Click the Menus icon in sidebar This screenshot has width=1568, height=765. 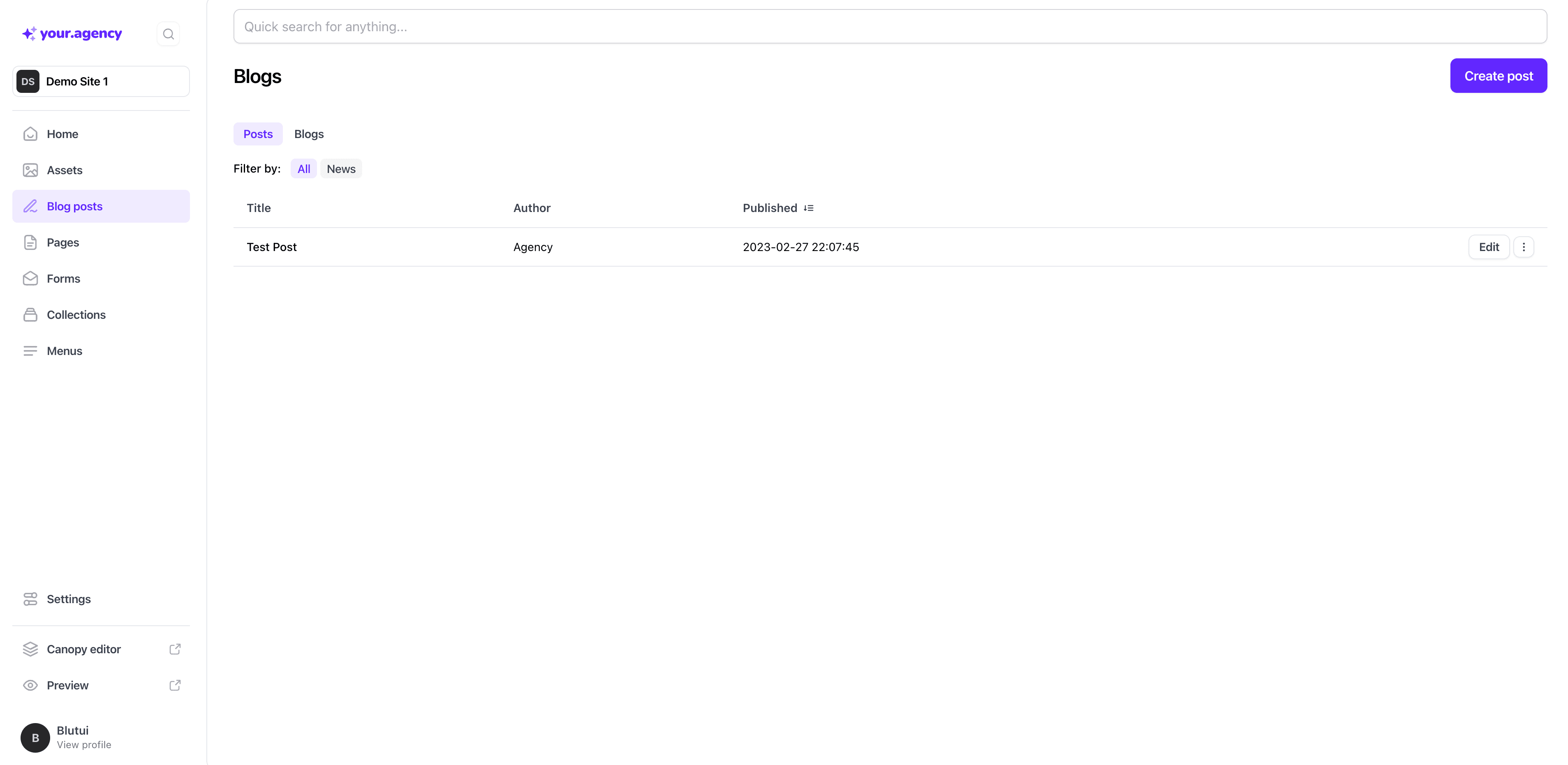coord(30,351)
